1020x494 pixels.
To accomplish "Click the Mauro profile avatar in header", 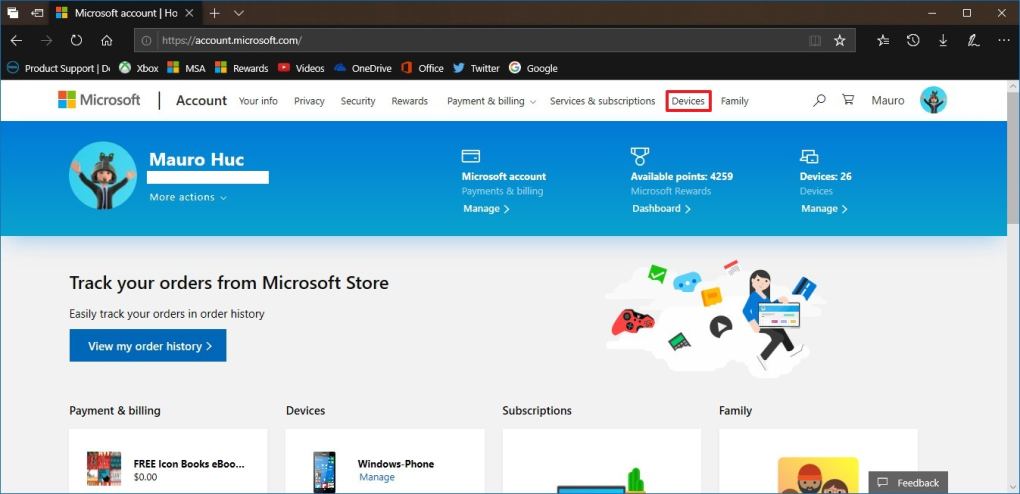I will 932,100.
